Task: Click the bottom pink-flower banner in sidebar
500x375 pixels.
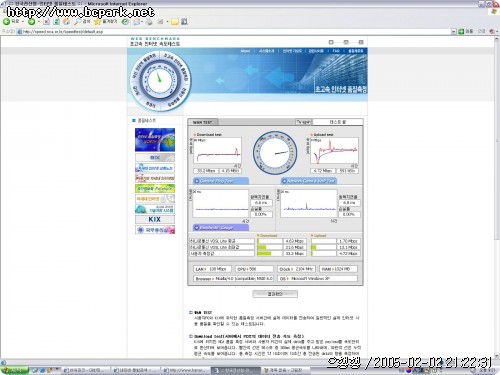Action: pos(155,230)
